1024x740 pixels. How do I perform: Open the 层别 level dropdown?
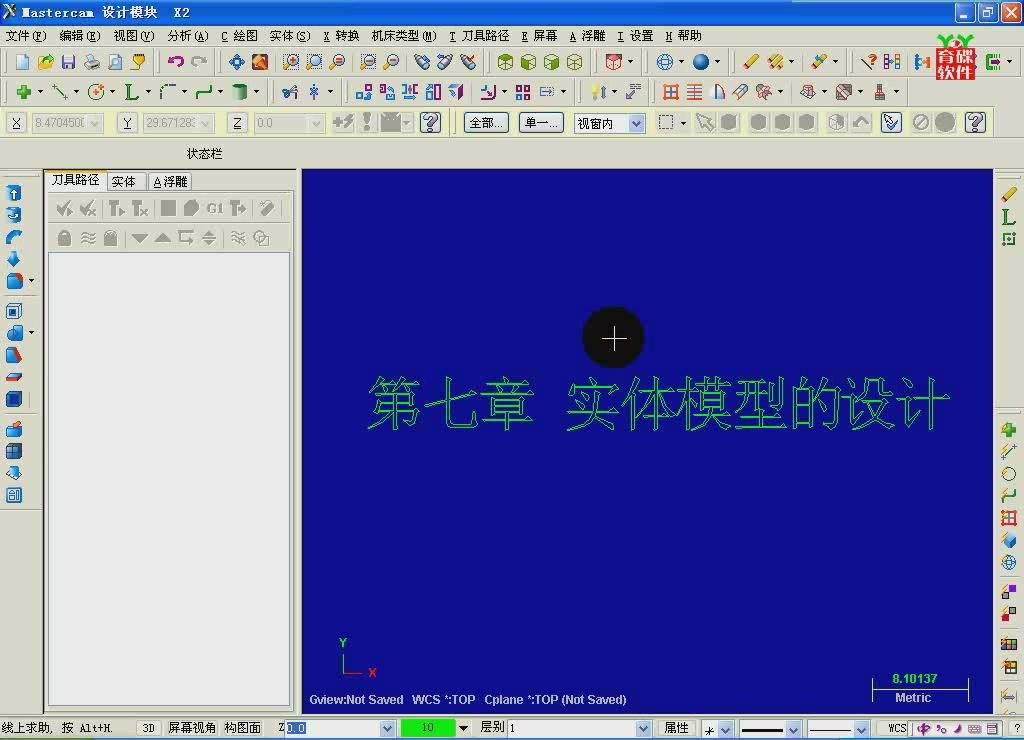(x=643, y=728)
